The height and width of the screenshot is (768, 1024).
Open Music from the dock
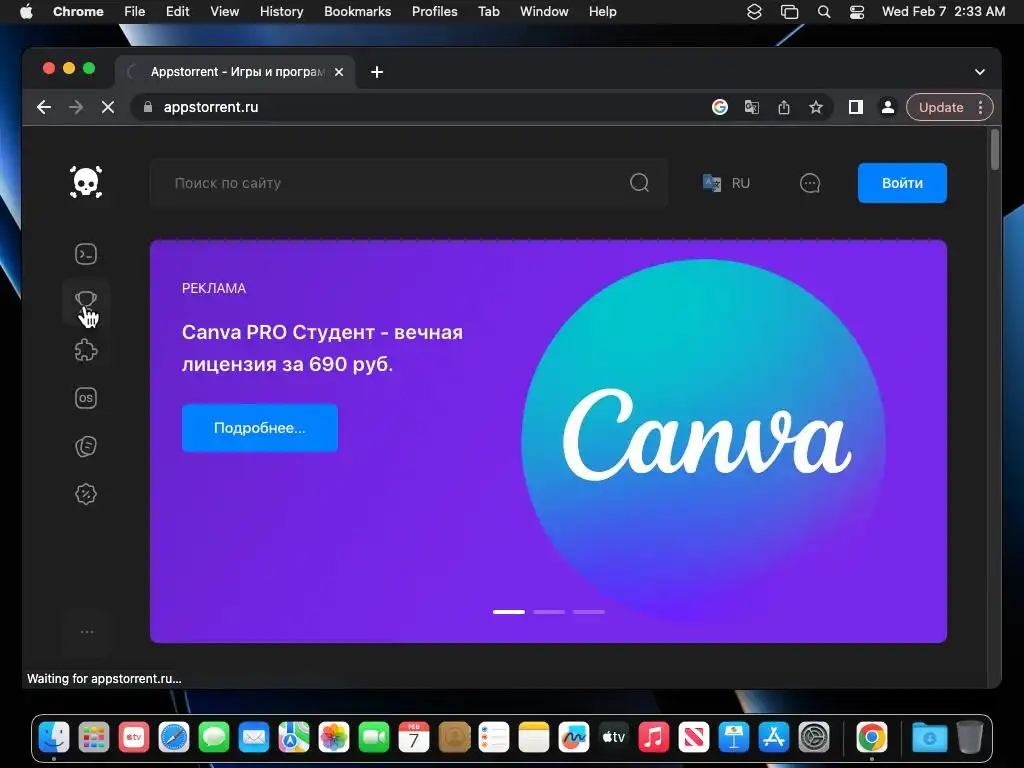point(654,738)
